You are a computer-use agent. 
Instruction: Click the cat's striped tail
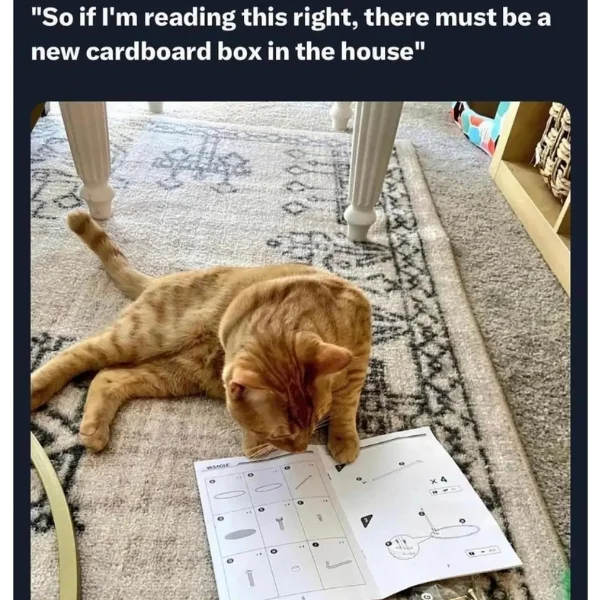(107, 253)
